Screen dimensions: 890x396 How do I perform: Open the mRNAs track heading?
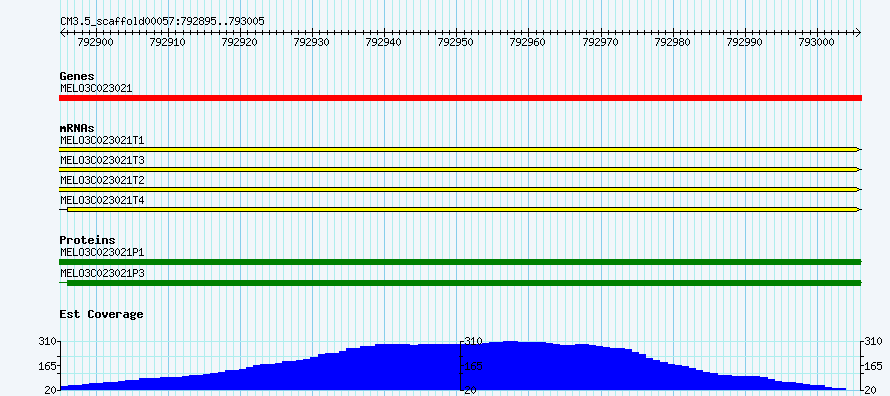point(77,128)
